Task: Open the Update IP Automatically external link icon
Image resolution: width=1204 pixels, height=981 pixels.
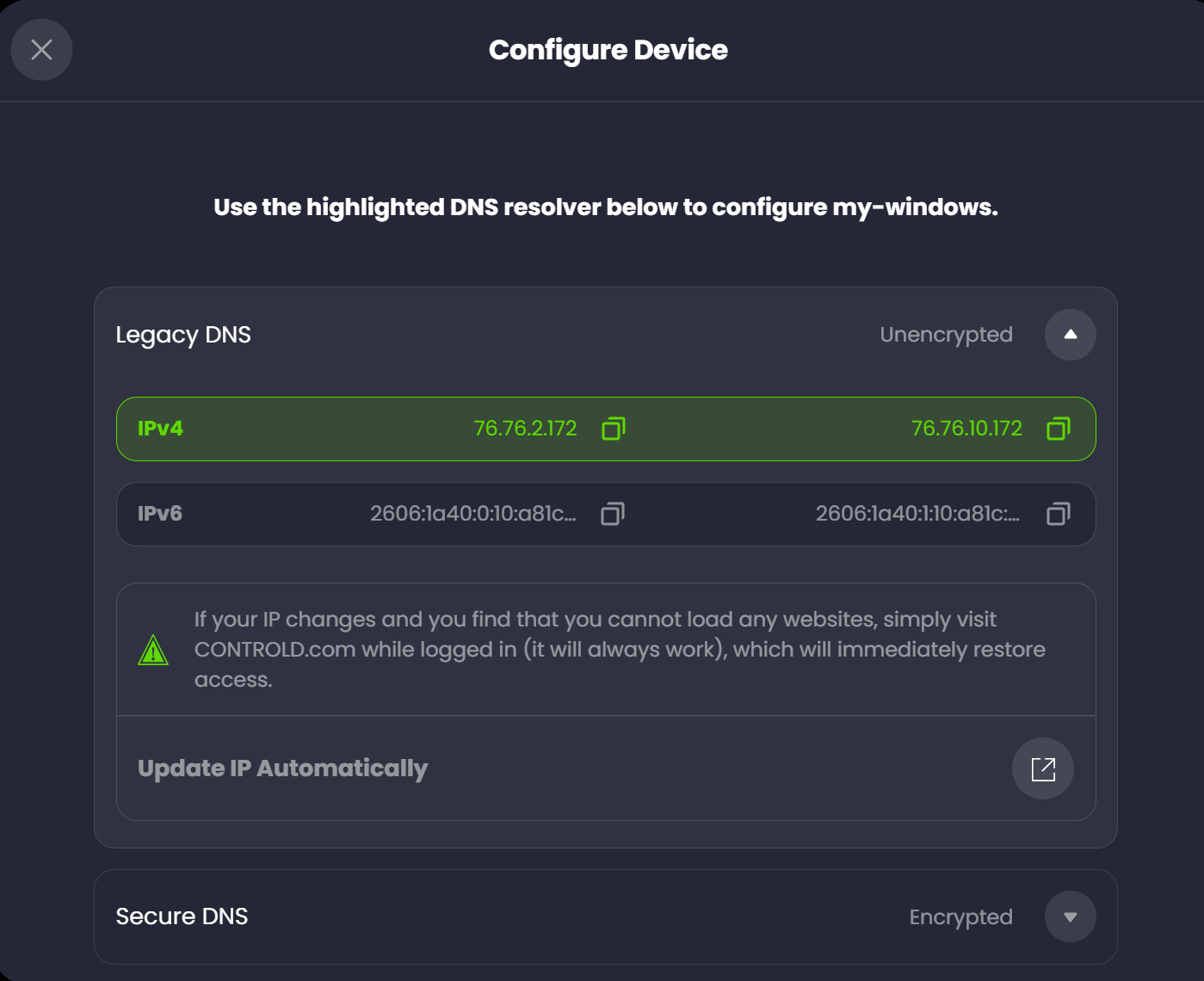Action: [1043, 768]
